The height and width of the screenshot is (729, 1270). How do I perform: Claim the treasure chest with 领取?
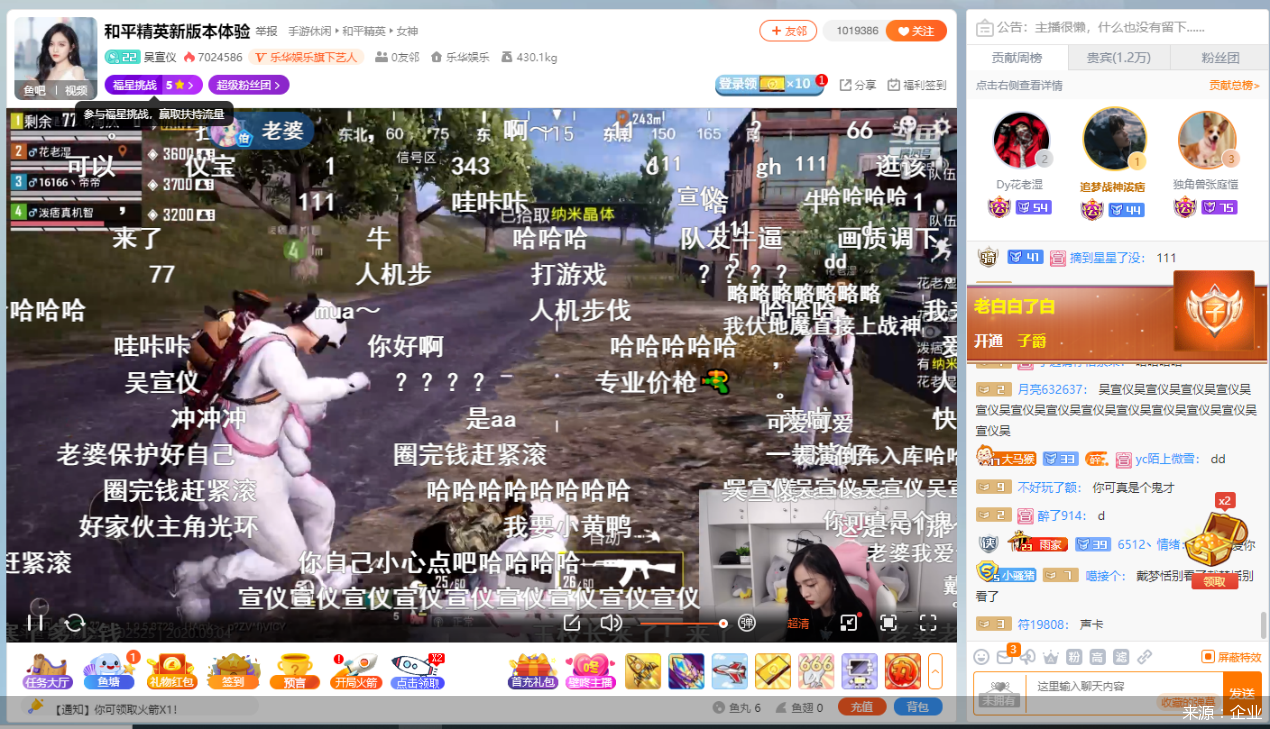point(1214,581)
